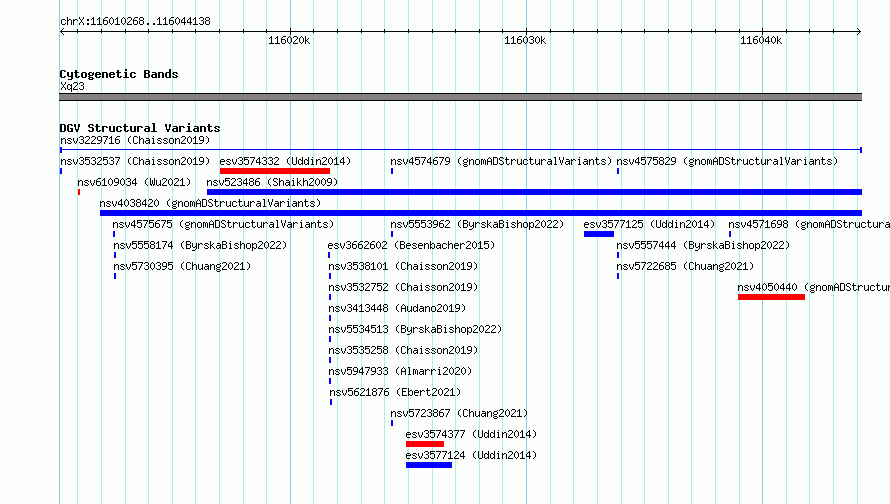Click the Xq23 band label
890x504 pixels.
(72, 86)
